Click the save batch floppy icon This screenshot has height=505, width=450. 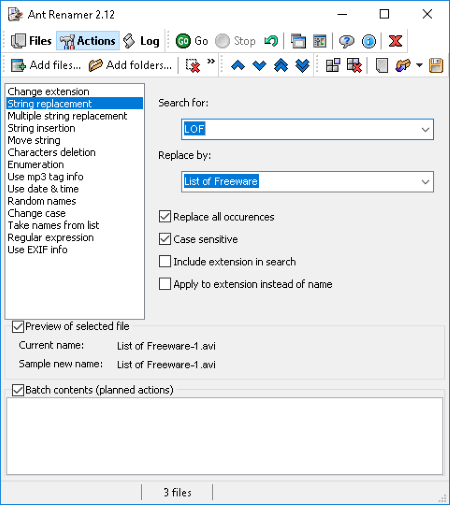point(436,65)
